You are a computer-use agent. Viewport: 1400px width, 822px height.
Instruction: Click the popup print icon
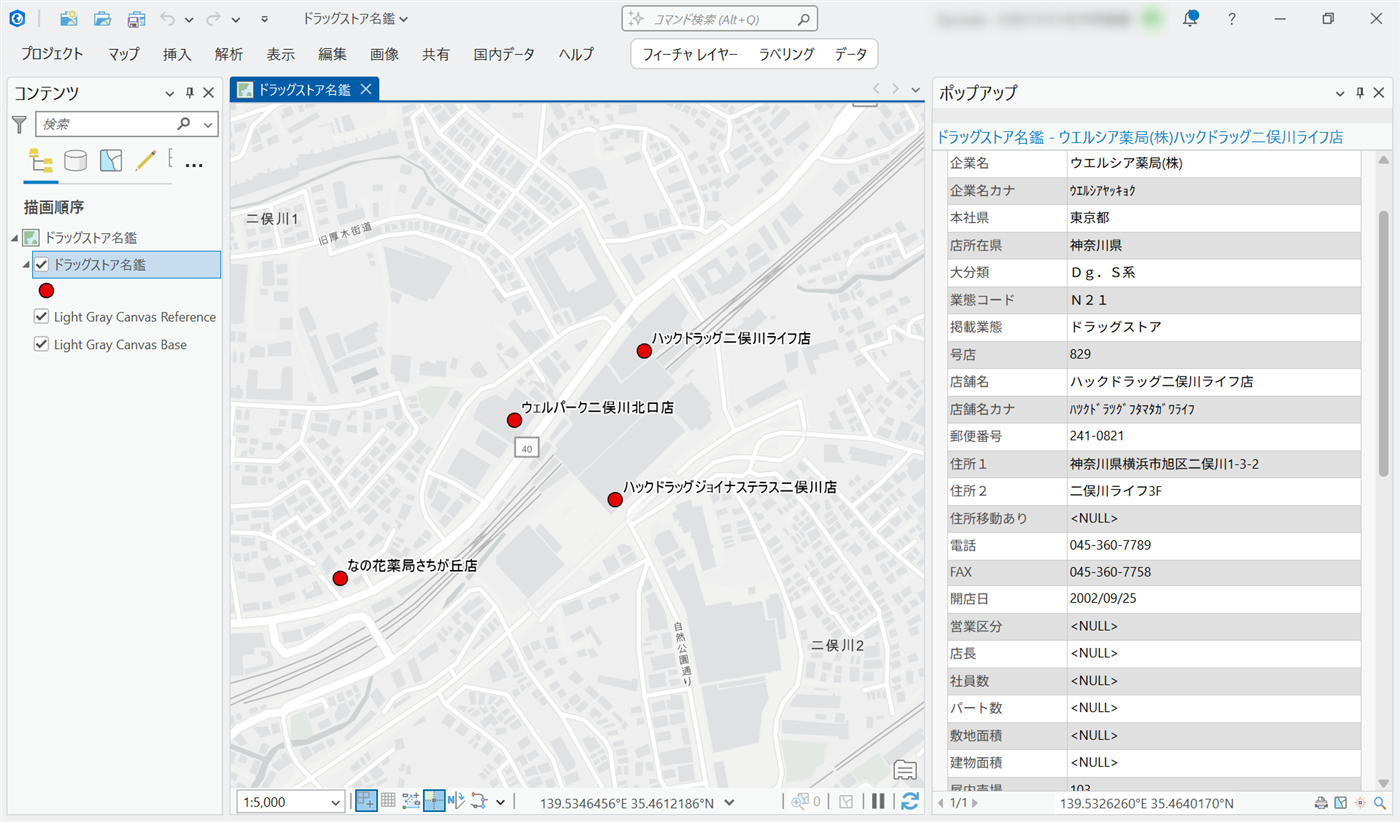pos(1321,803)
